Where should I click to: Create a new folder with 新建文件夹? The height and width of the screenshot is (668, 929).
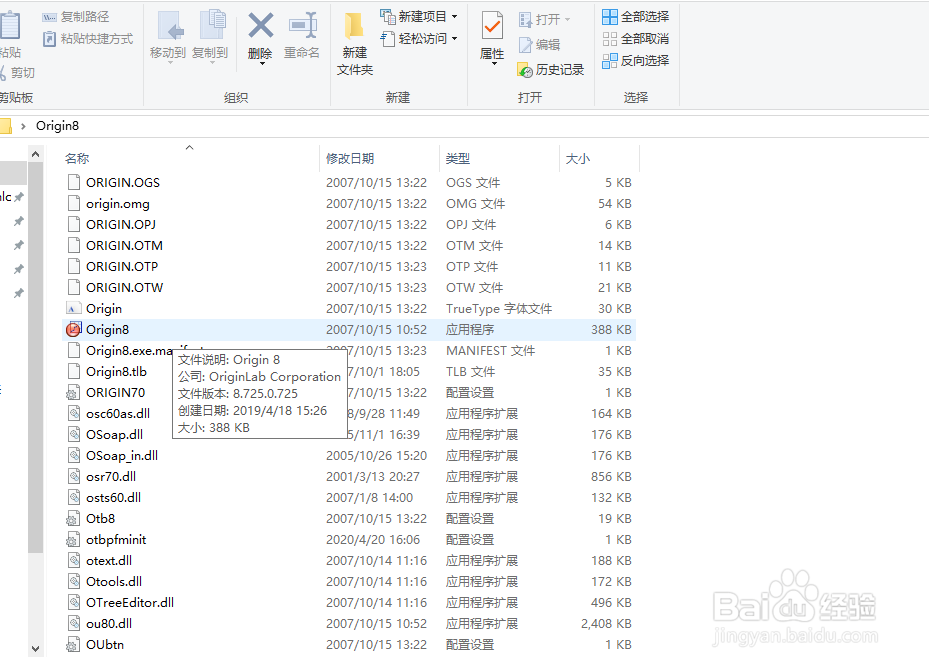point(354,44)
